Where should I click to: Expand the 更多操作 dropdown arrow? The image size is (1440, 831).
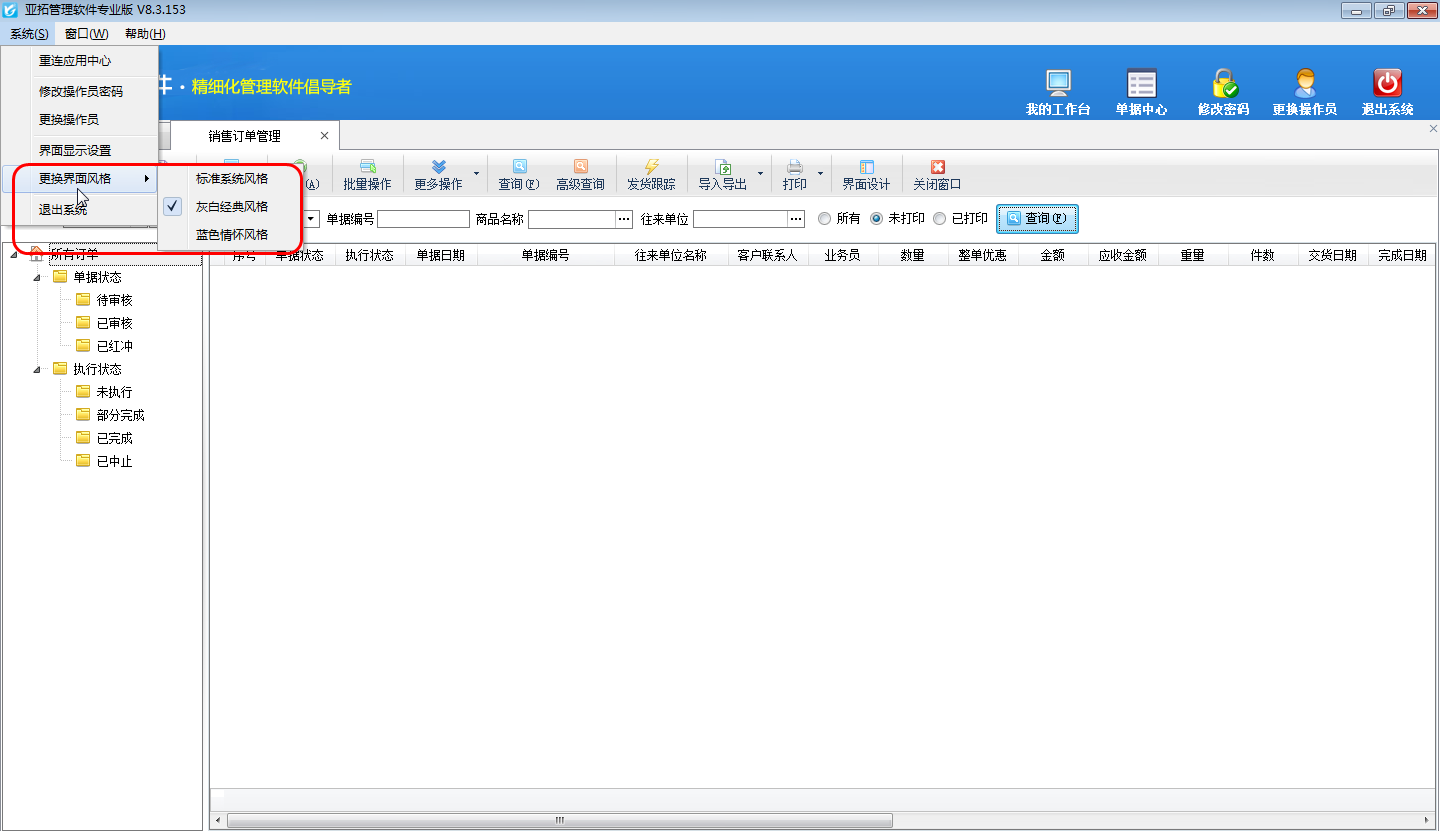(476, 174)
